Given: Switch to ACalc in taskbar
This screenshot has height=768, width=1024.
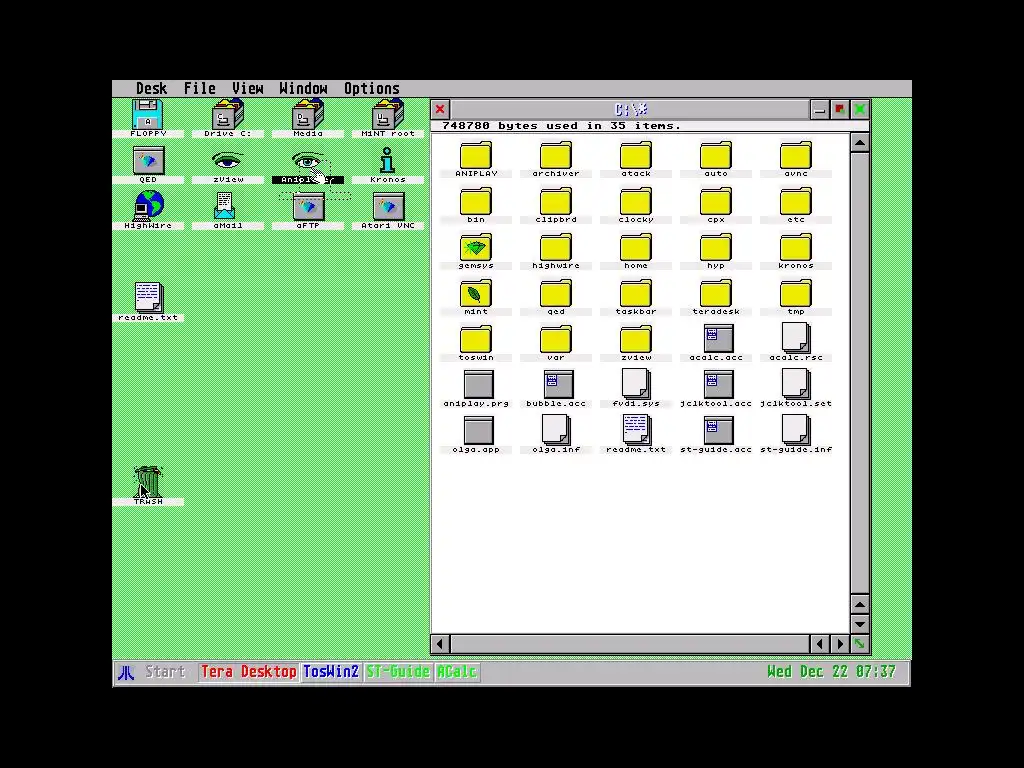Looking at the screenshot, I should click(x=457, y=672).
